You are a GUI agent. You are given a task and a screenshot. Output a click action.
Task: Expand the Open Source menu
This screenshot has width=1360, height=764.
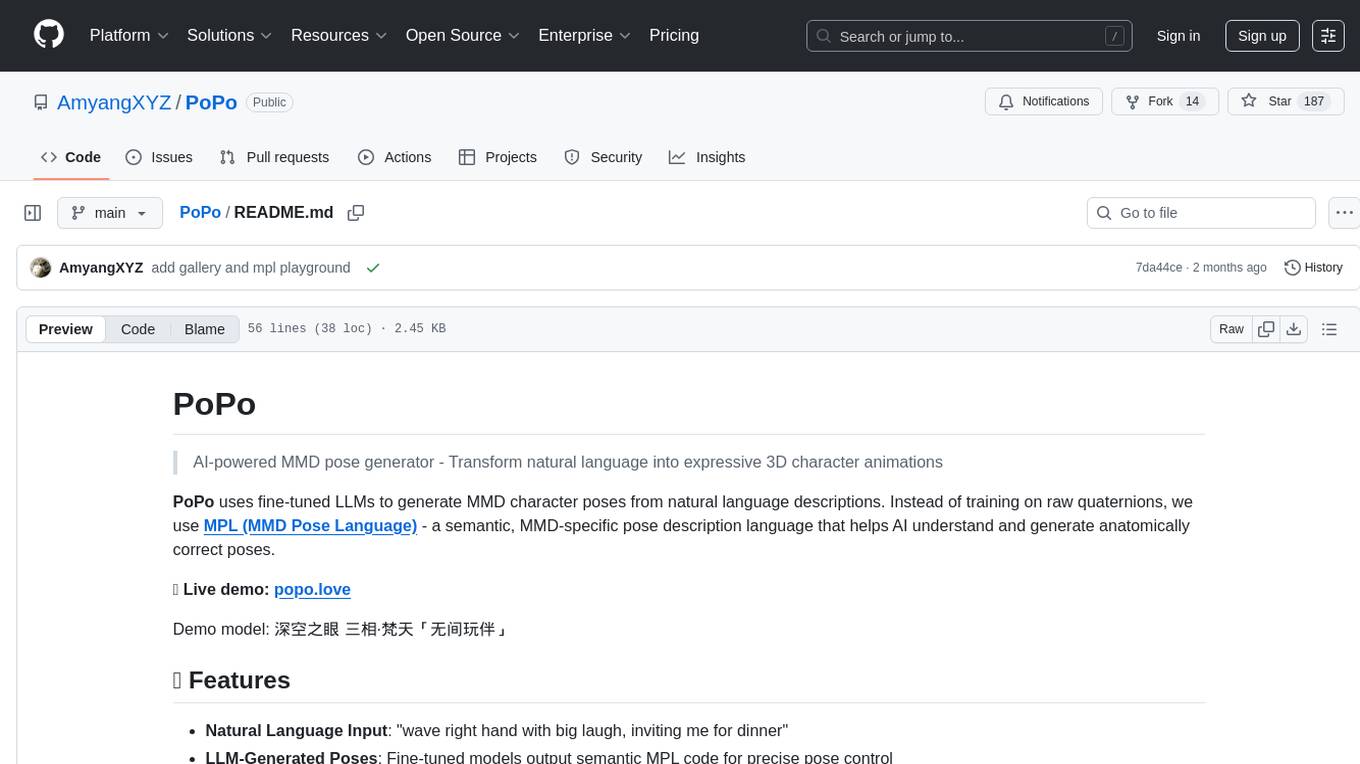coord(463,35)
